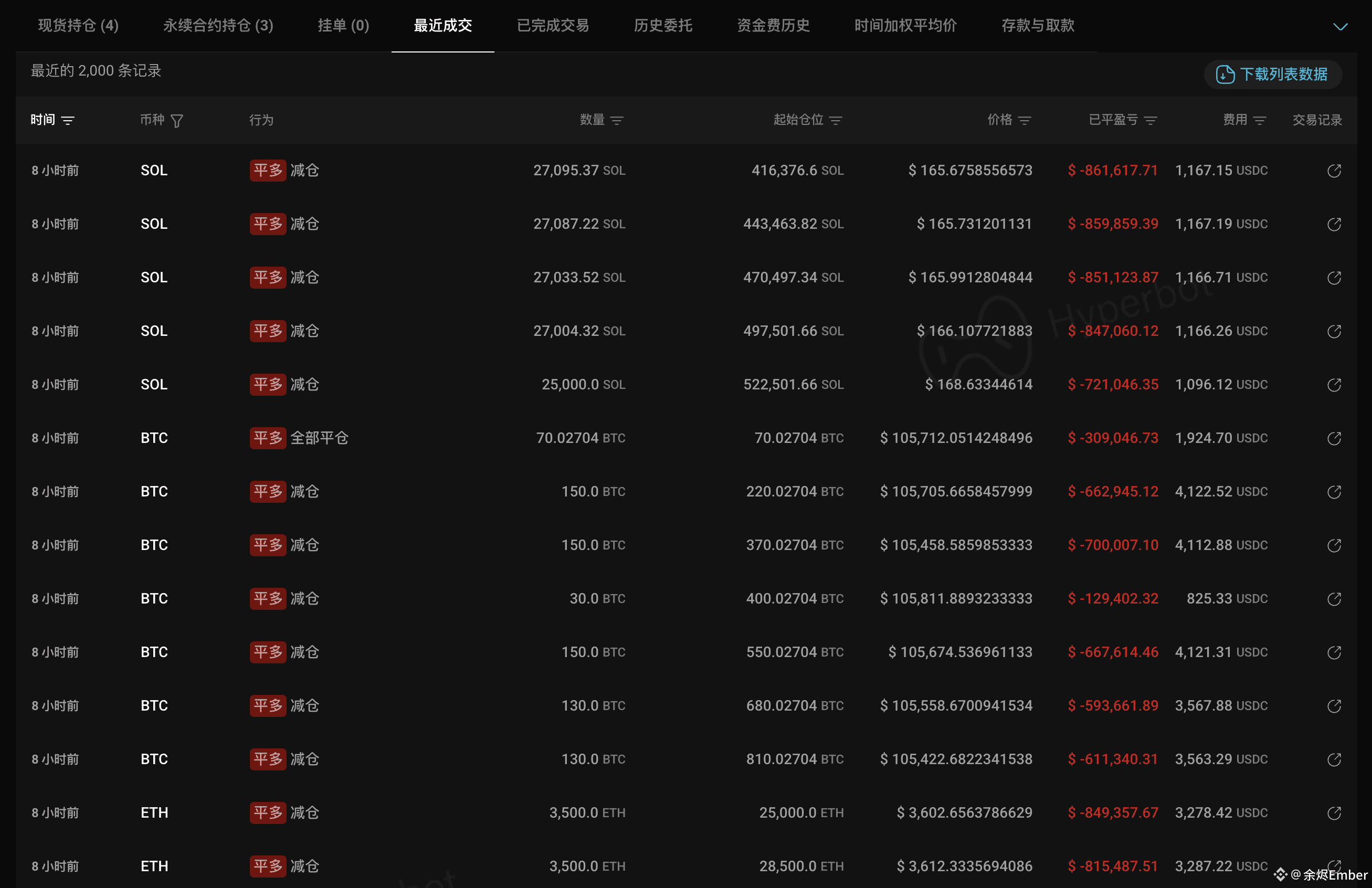Expand the top-right chevron dropdown
Screen dimensions: 1372x888
[1341, 27]
